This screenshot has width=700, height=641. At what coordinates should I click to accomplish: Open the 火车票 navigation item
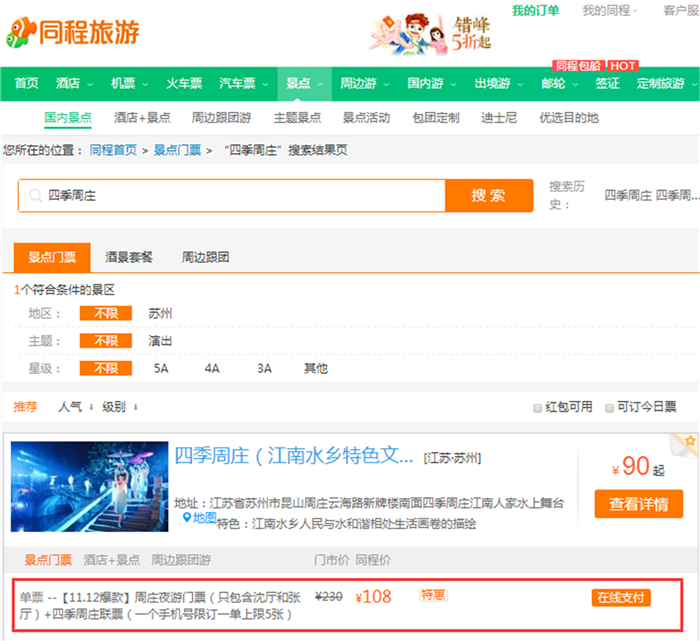[x=184, y=83]
